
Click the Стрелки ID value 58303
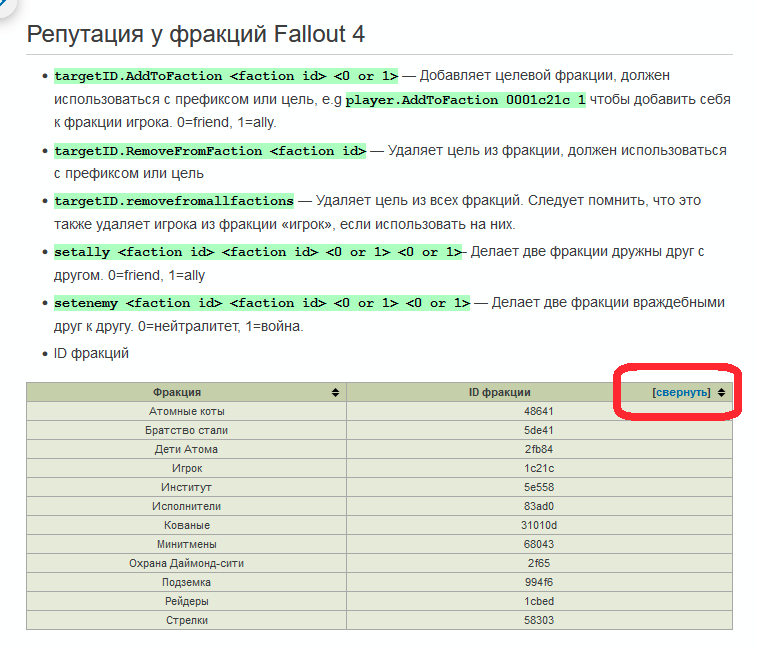point(539,620)
